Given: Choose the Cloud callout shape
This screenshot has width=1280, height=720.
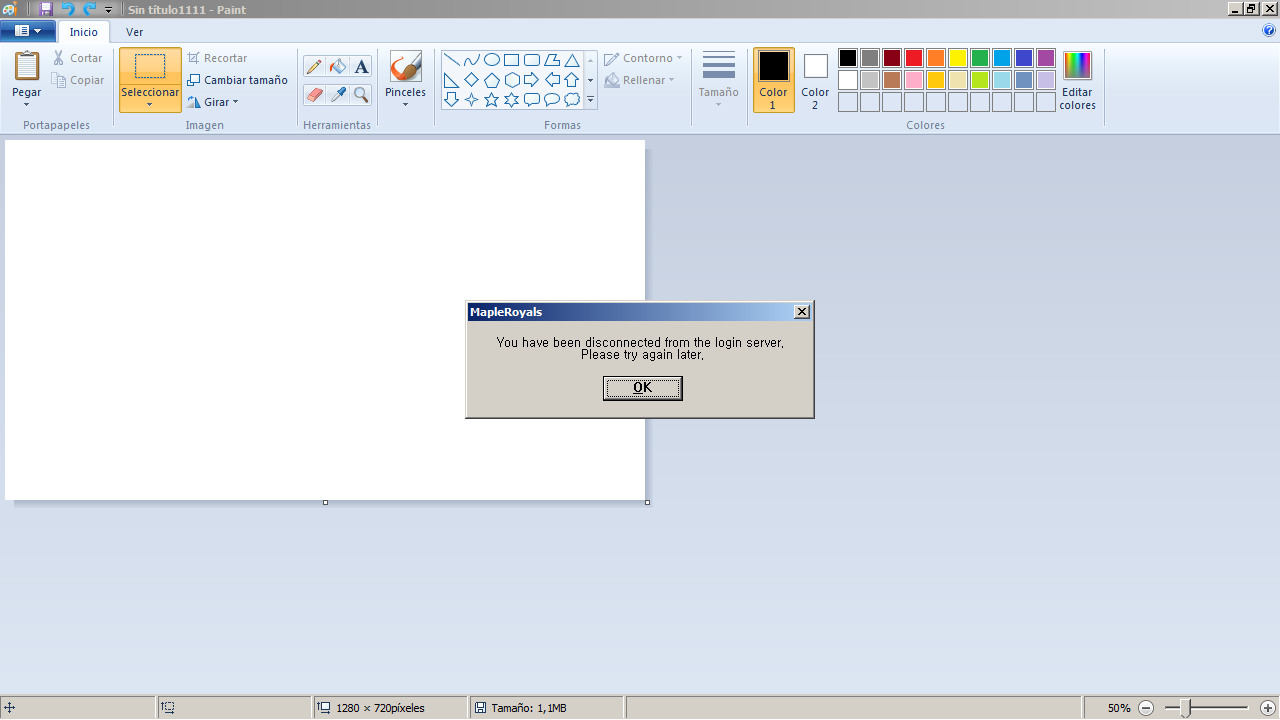Looking at the screenshot, I should pos(571,100).
